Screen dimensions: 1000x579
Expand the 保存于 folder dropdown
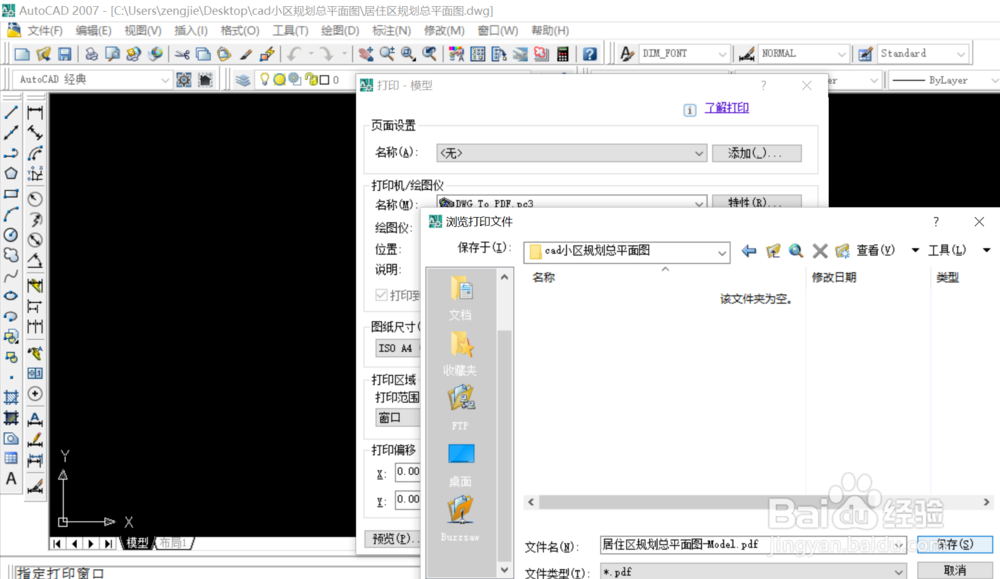pyautogui.click(x=721, y=253)
